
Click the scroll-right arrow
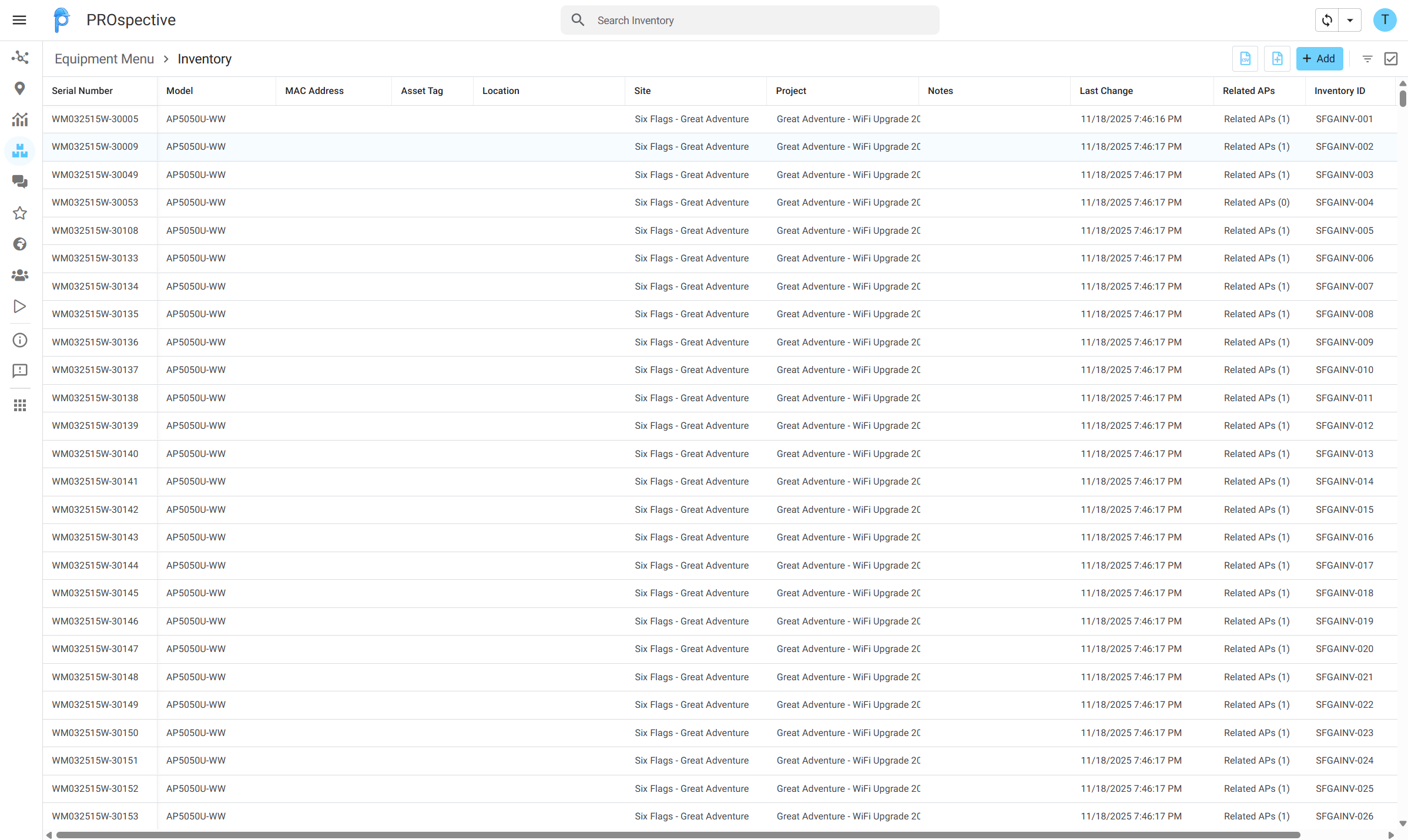point(1391,835)
